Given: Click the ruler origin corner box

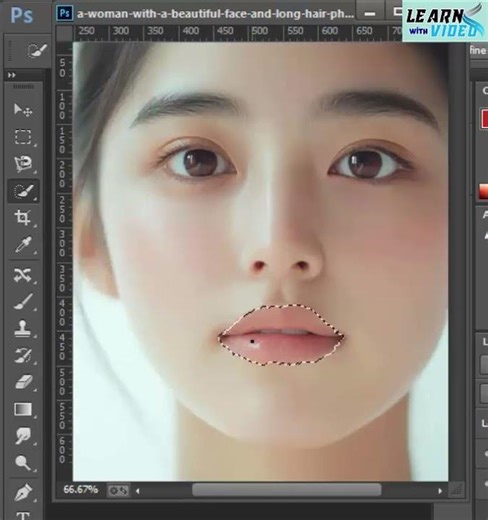Looking at the screenshot, I should coord(64,33).
